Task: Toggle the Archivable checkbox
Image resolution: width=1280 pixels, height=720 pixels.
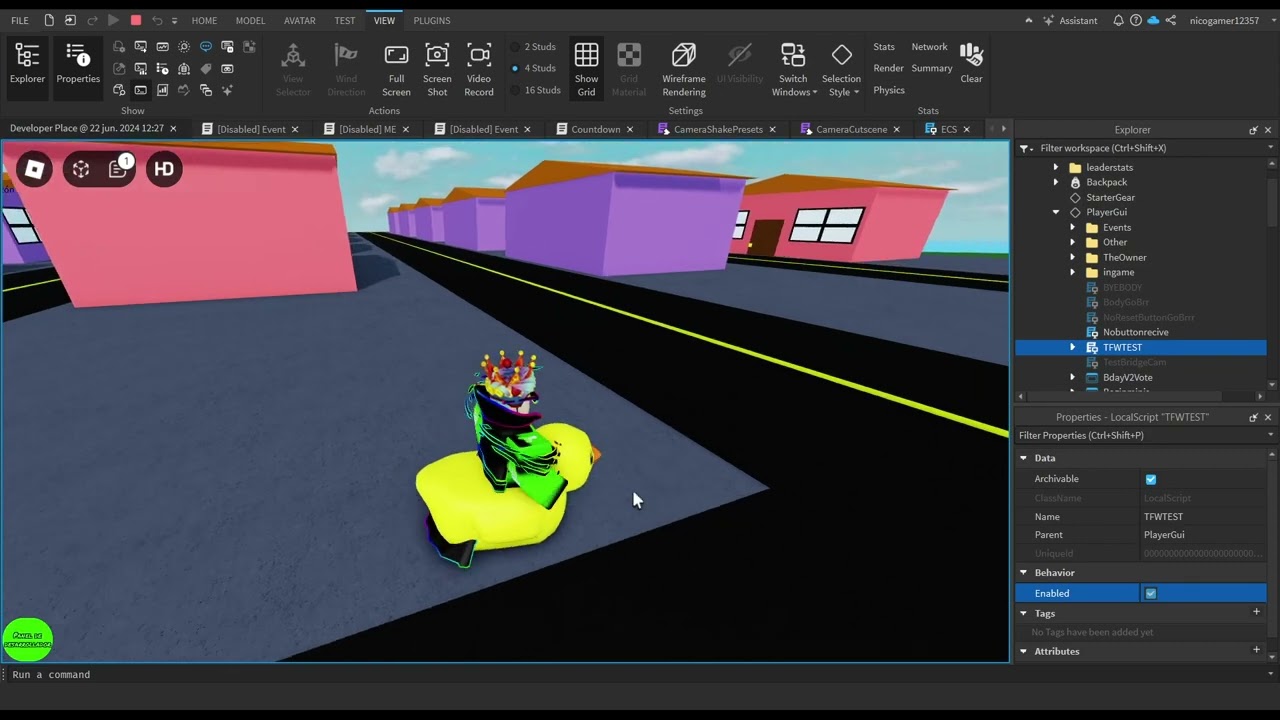Action: (x=1151, y=479)
